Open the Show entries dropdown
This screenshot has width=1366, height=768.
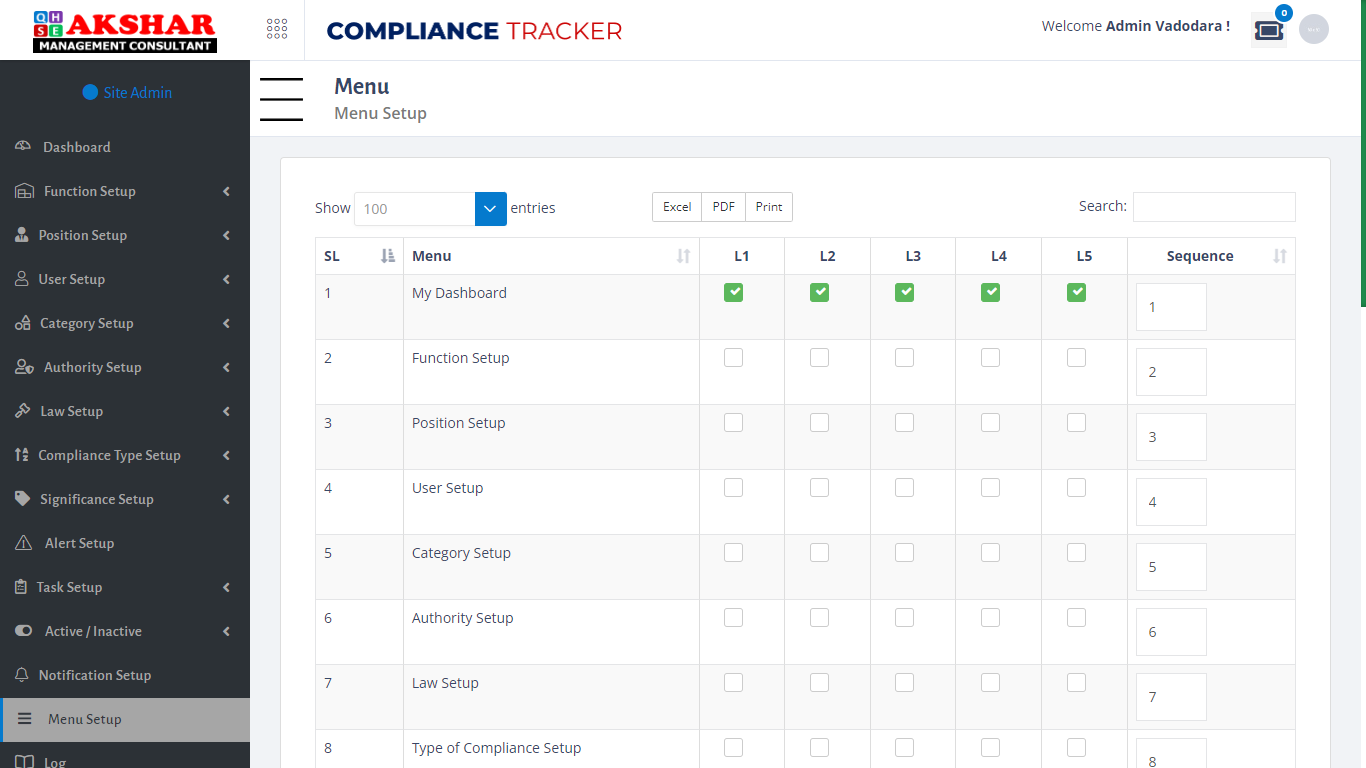[489, 208]
